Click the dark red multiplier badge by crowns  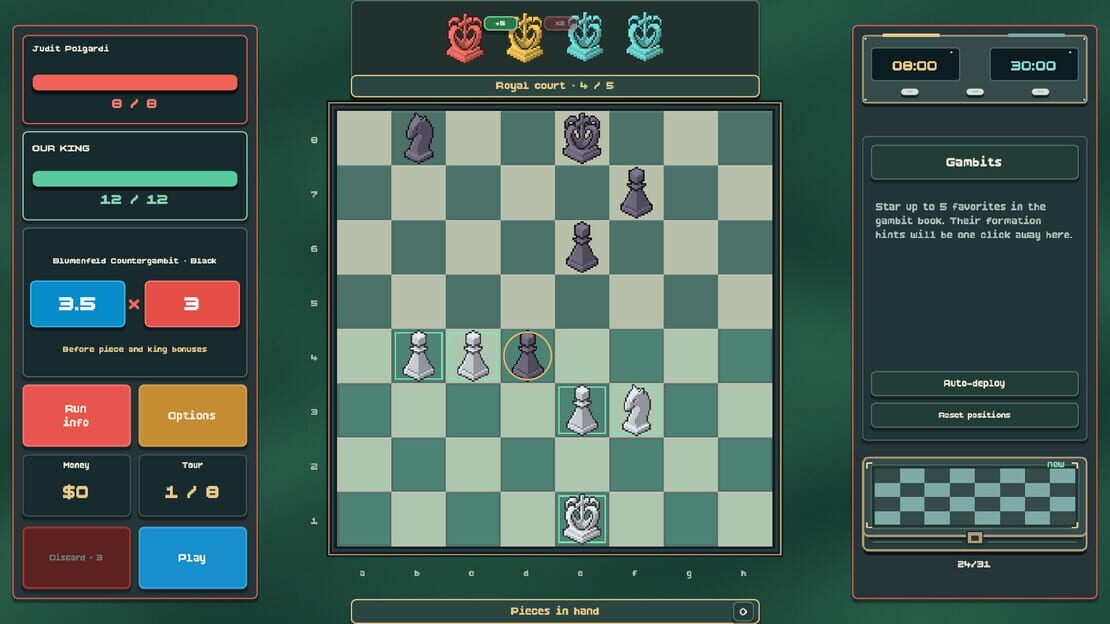pos(559,23)
